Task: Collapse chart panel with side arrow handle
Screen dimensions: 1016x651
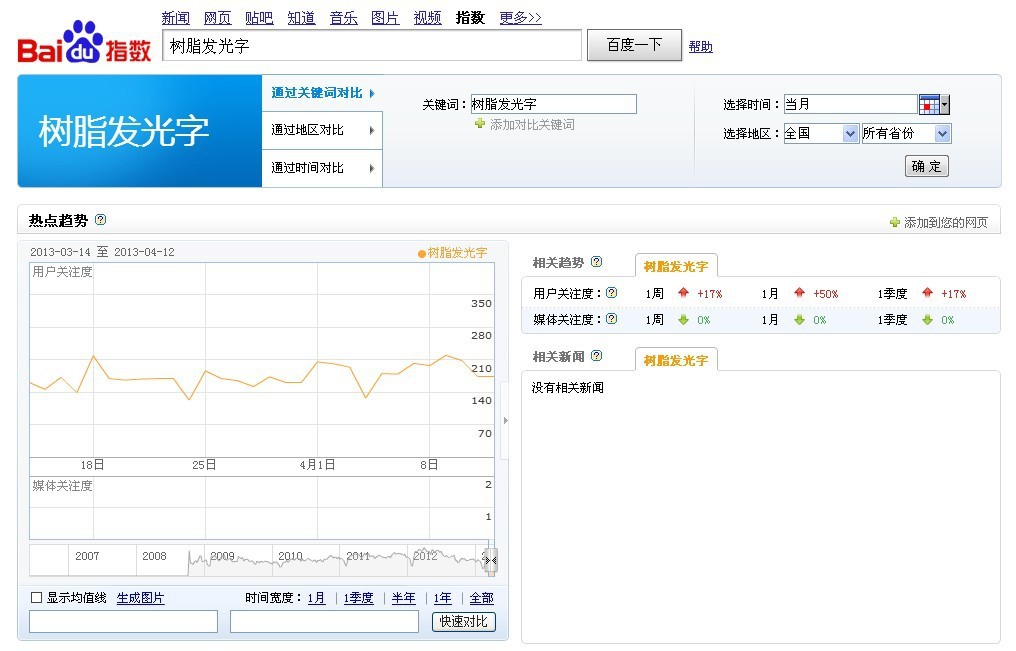Action: coord(505,420)
